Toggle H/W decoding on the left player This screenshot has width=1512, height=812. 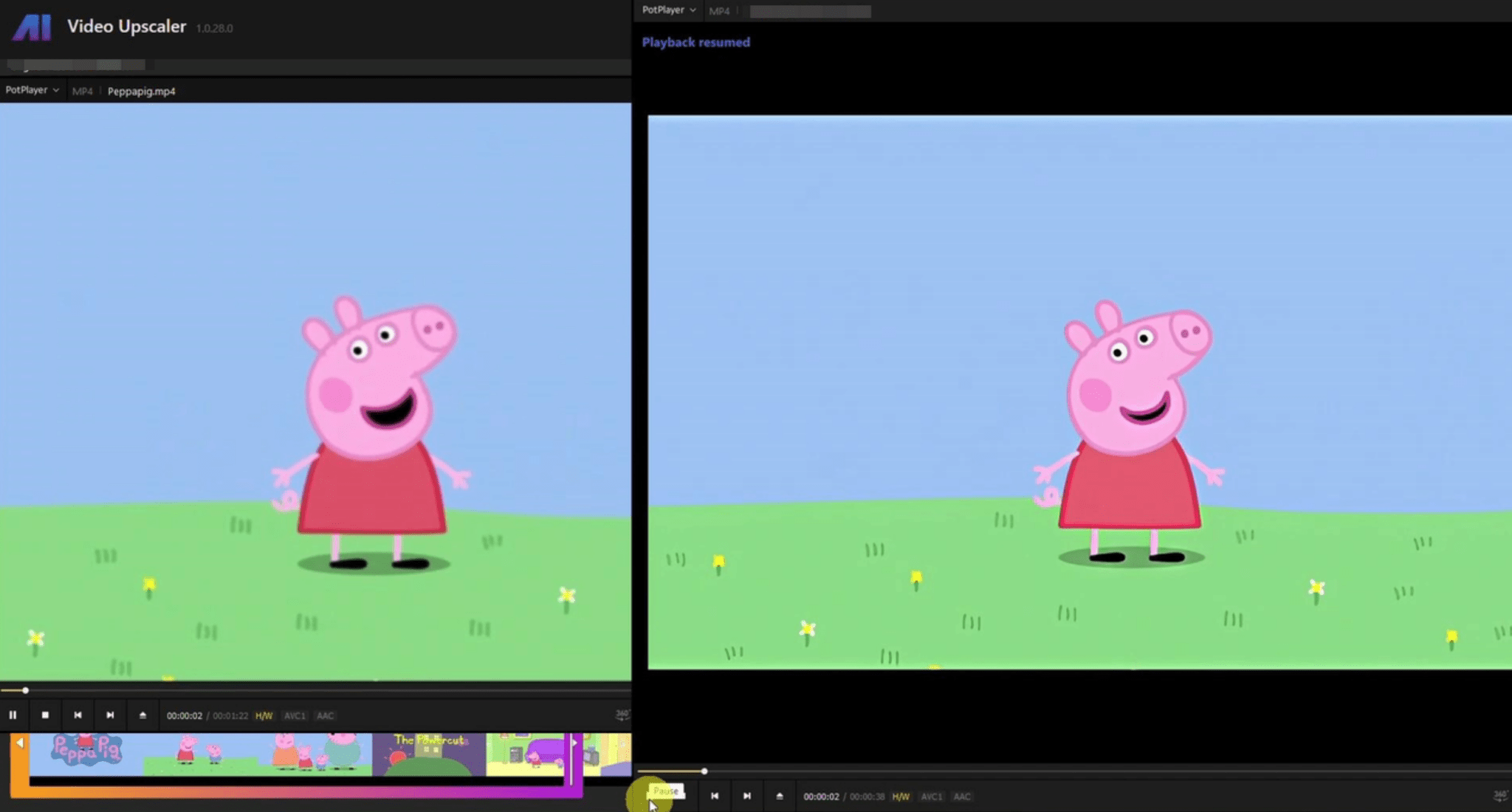click(x=264, y=715)
